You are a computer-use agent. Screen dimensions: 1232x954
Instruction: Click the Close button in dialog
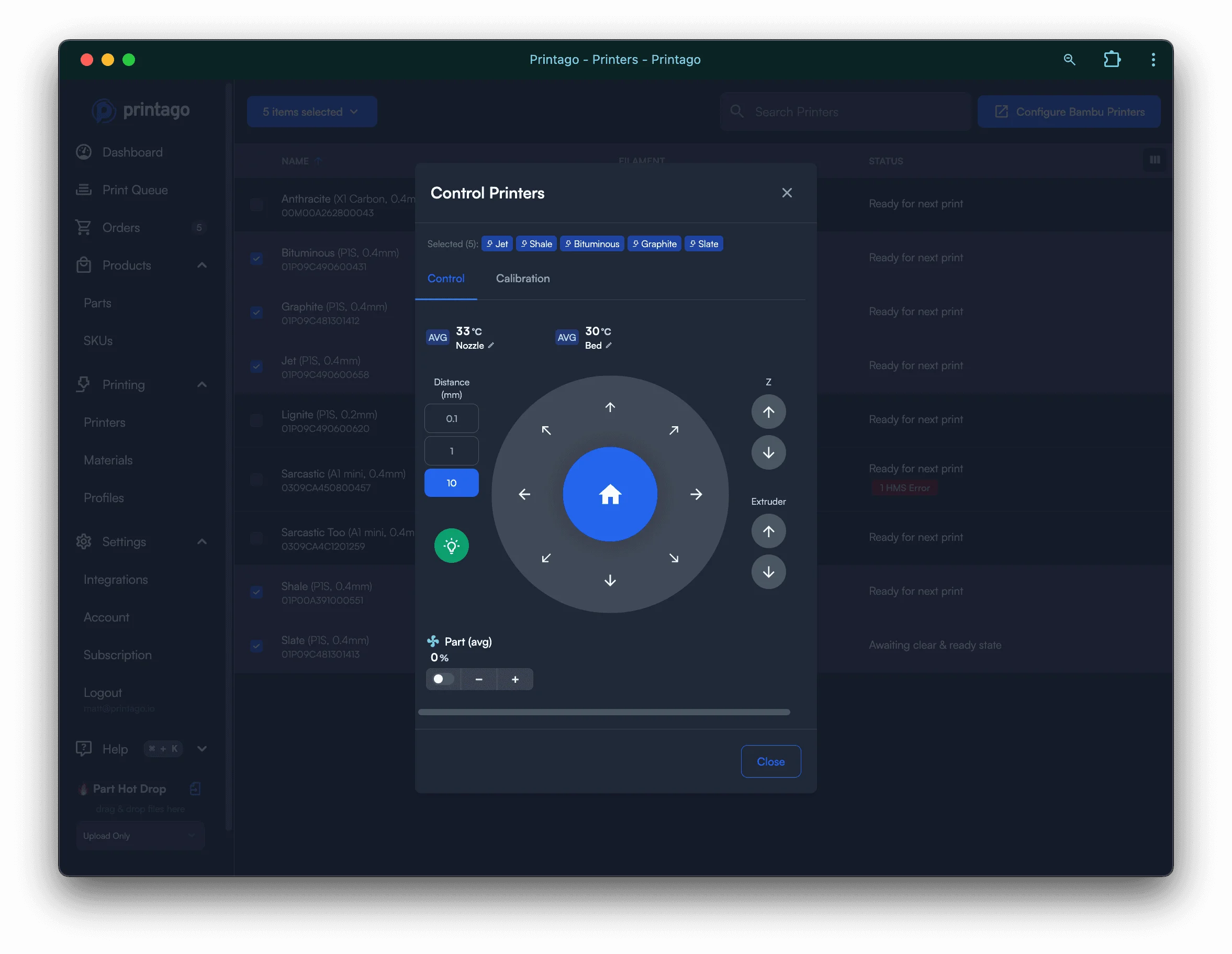pyautogui.click(x=770, y=761)
